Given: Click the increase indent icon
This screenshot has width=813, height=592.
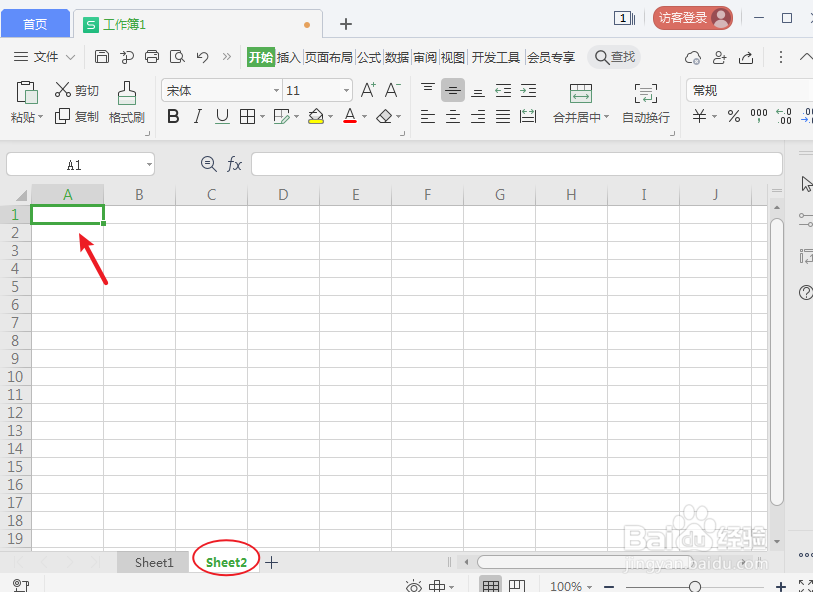Looking at the screenshot, I should (x=528, y=91).
